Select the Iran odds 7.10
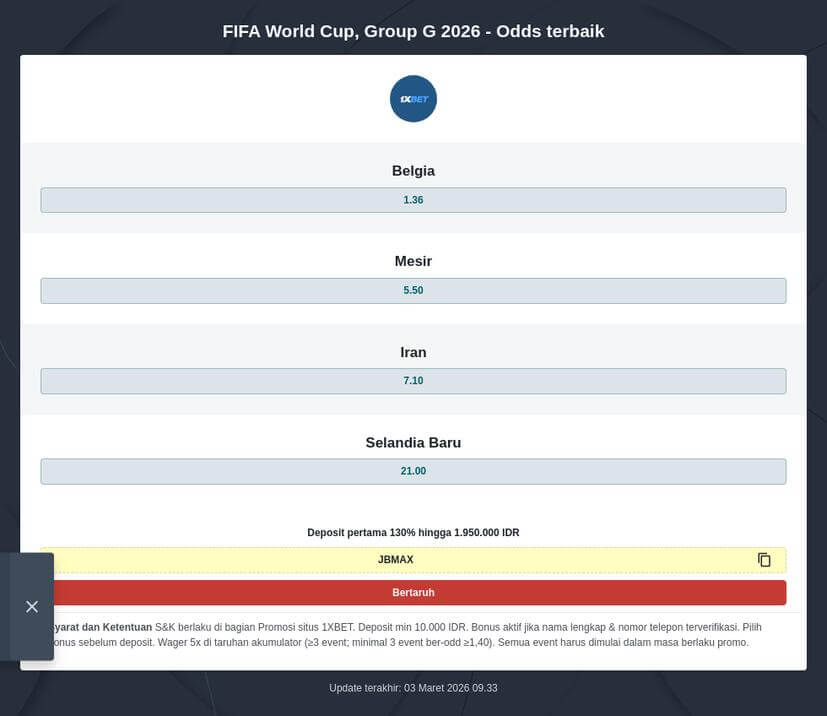The width and height of the screenshot is (827, 716). tap(413, 380)
